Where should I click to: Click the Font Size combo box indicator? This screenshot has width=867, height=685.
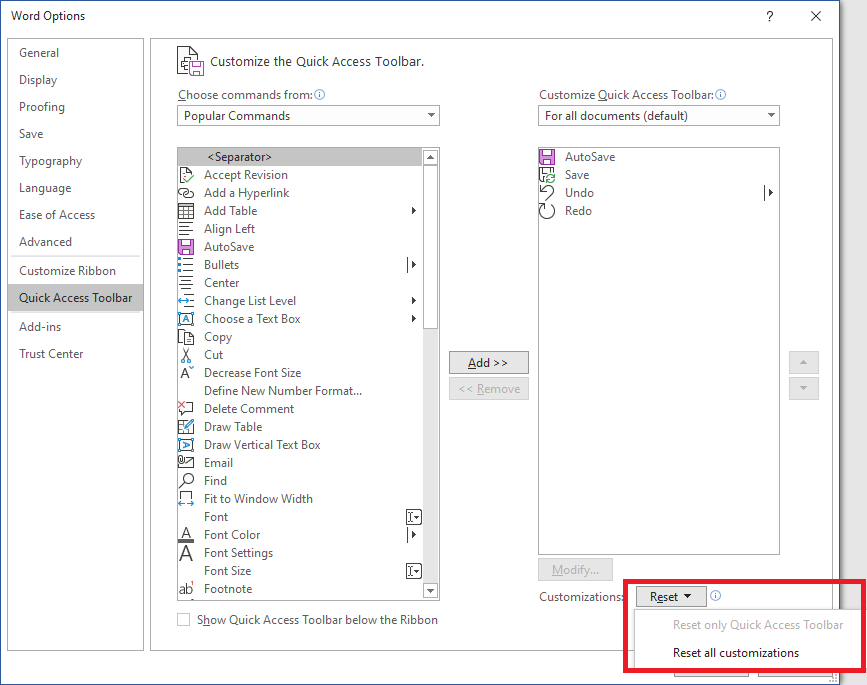[x=414, y=571]
